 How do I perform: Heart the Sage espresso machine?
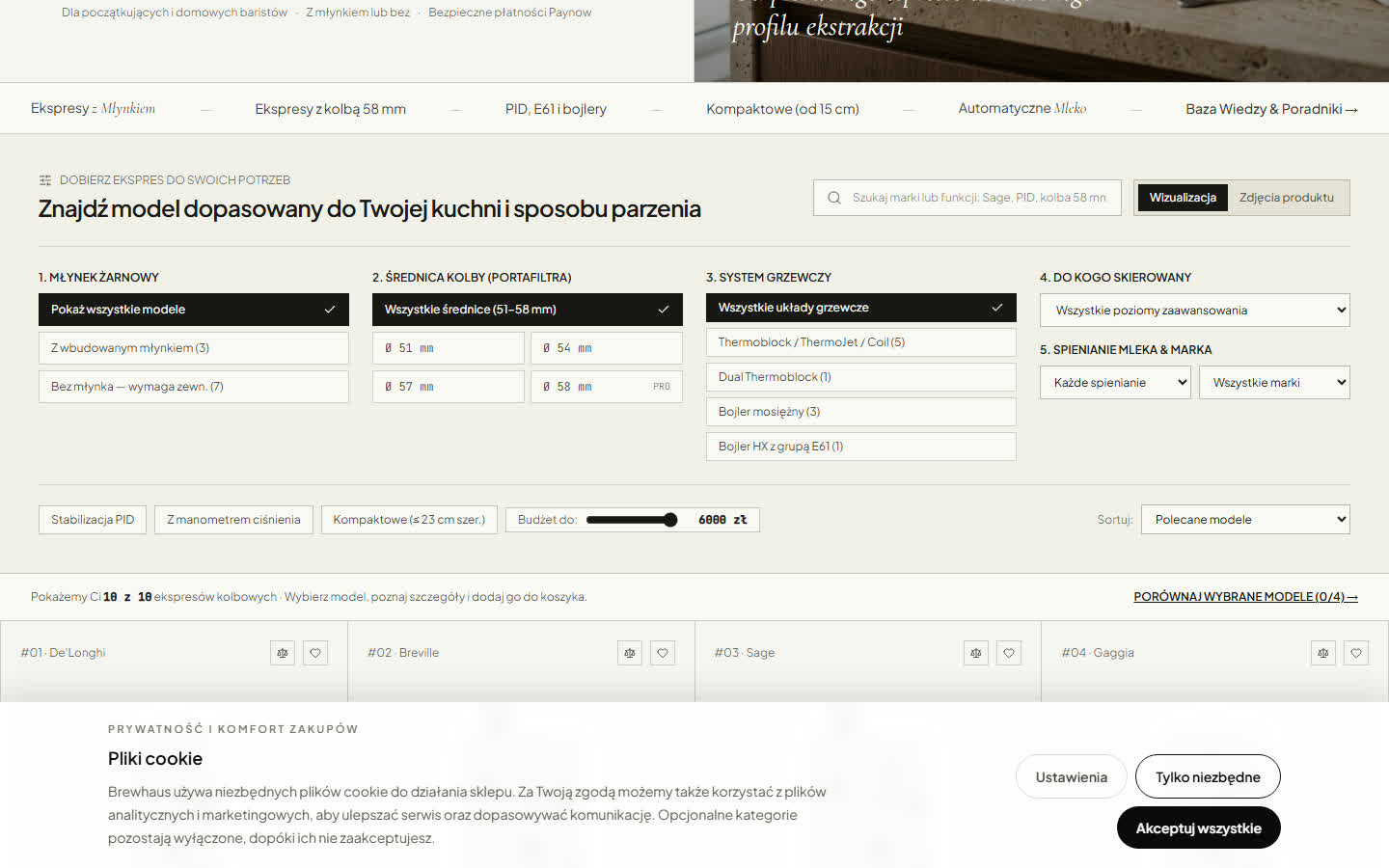click(1009, 653)
